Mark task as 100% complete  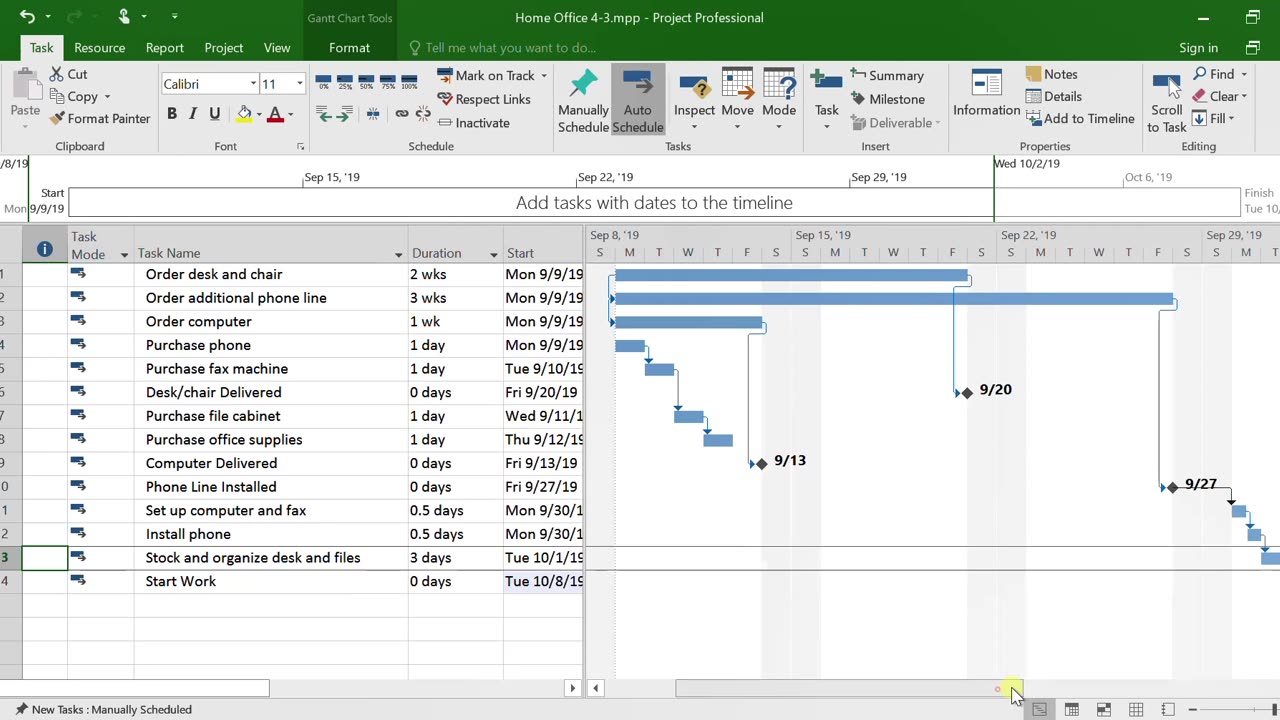[409, 82]
